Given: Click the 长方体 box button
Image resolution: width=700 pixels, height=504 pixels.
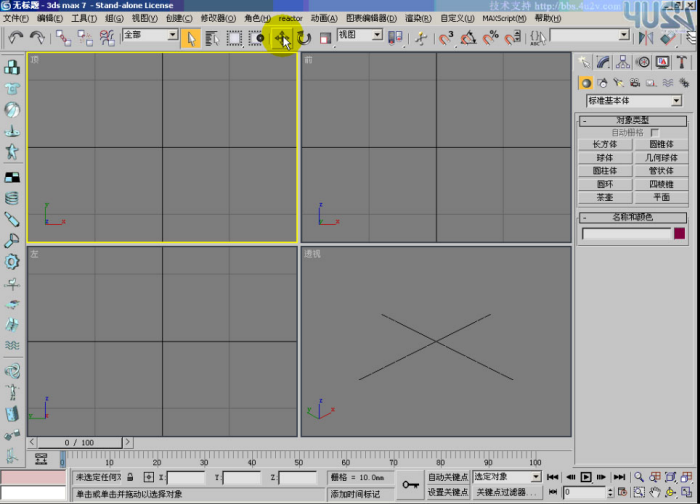Looking at the screenshot, I should 605,145.
